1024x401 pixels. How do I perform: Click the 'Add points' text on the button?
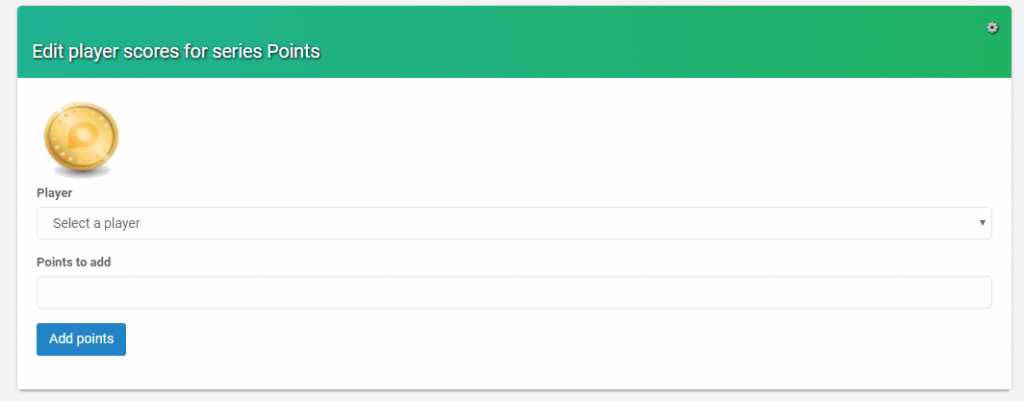pyautogui.click(x=81, y=339)
